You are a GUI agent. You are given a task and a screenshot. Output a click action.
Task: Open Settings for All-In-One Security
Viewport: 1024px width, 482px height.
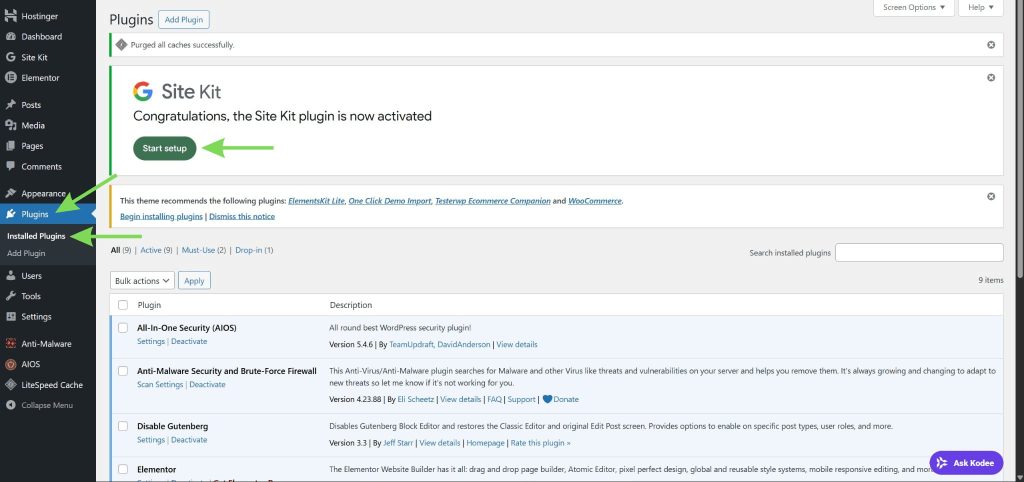click(x=151, y=342)
